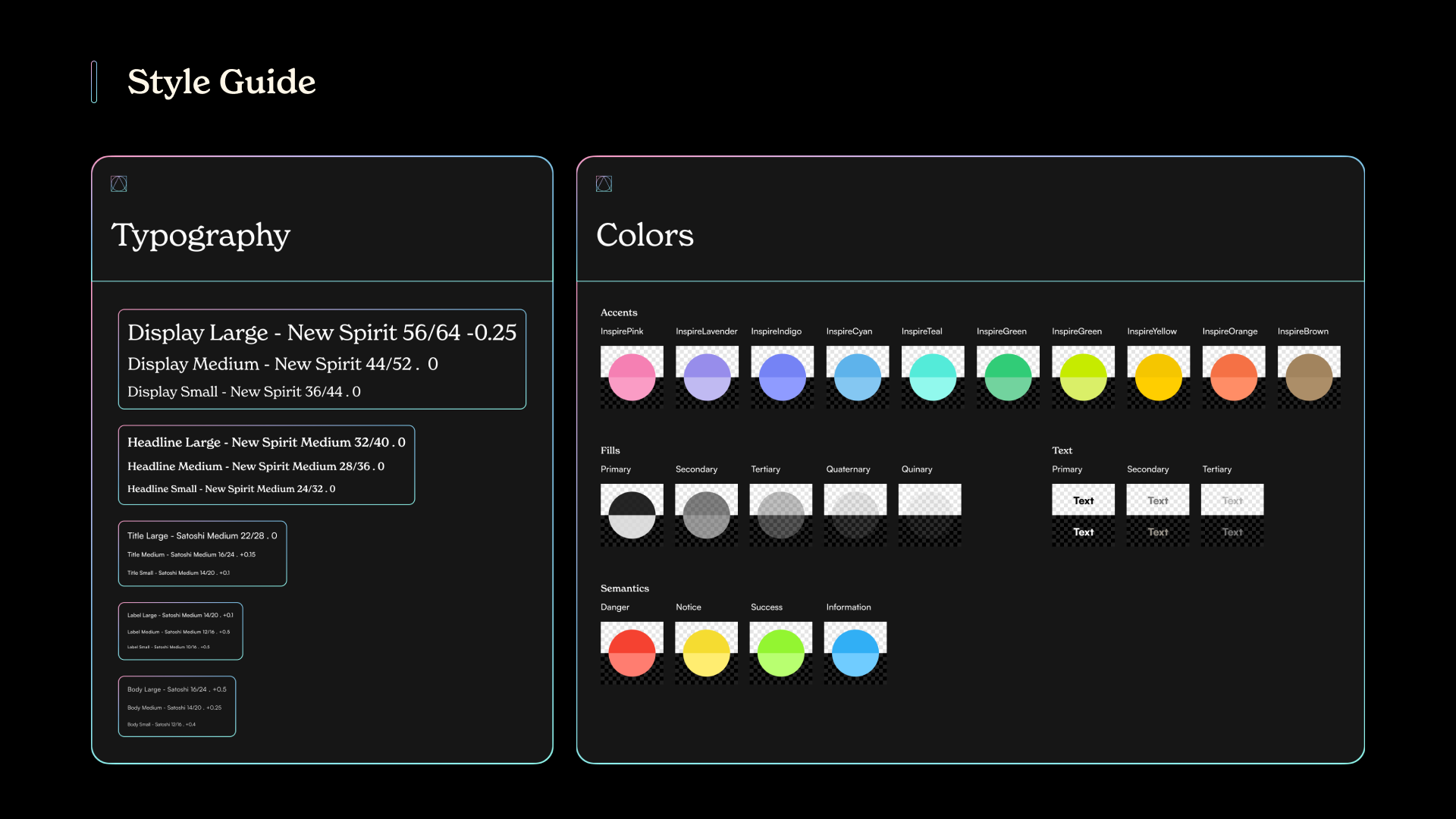Click the Primary text style sample
The width and height of the screenshot is (1456, 819).
[x=1082, y=500]
